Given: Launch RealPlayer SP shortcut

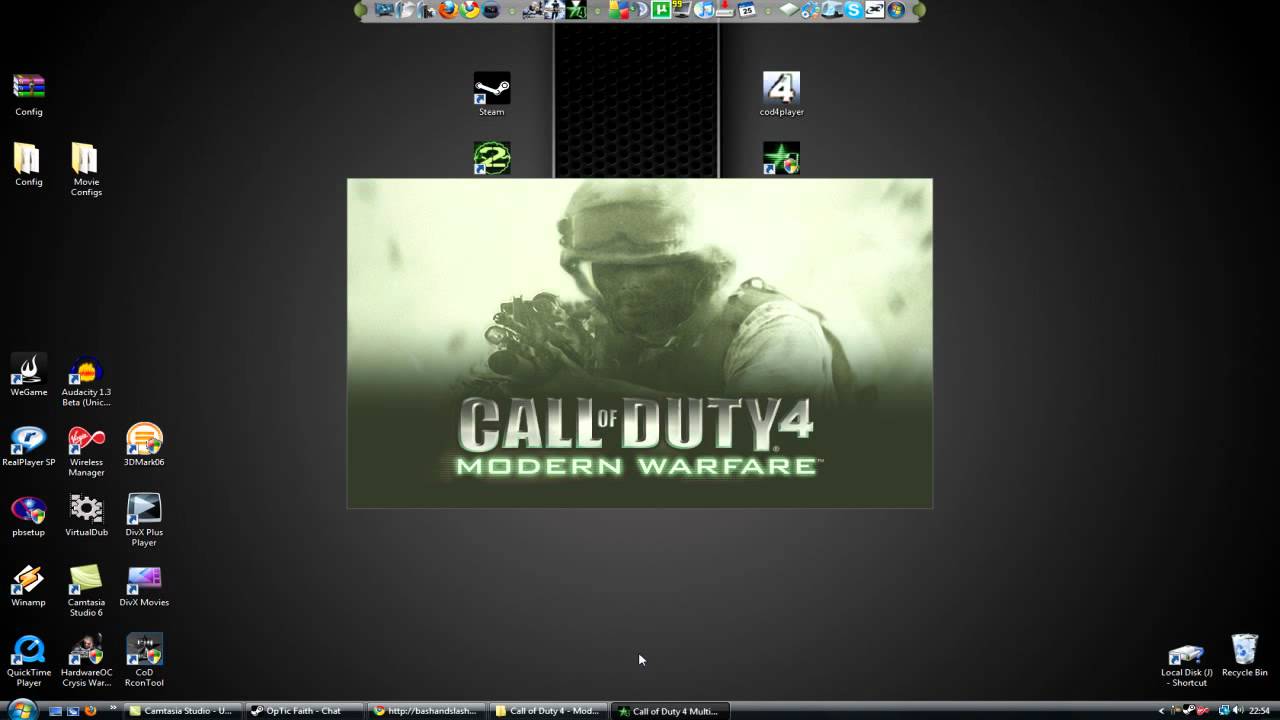Looking at the screenshot, I should (28, 444).
